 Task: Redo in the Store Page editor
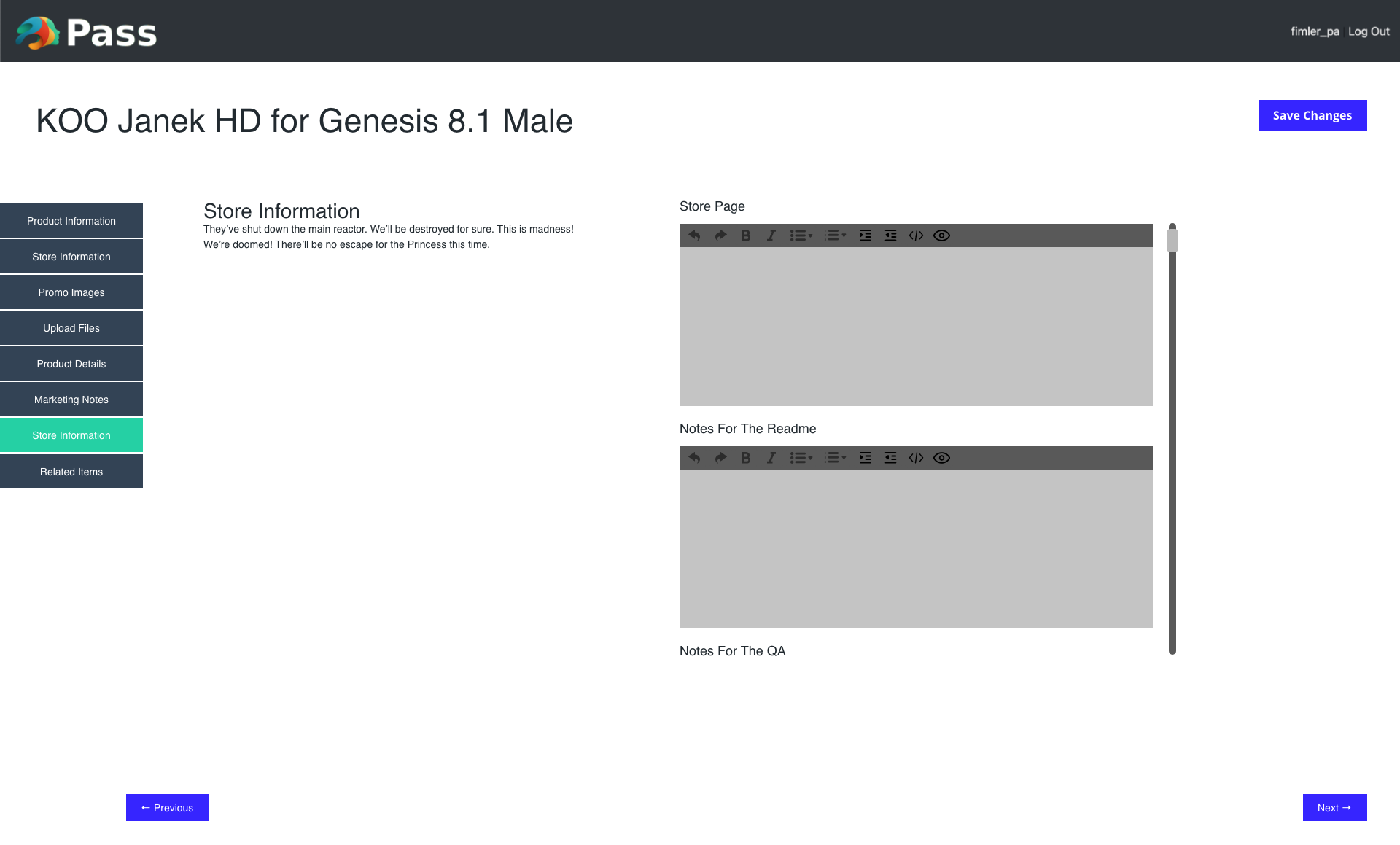point(720,235)
